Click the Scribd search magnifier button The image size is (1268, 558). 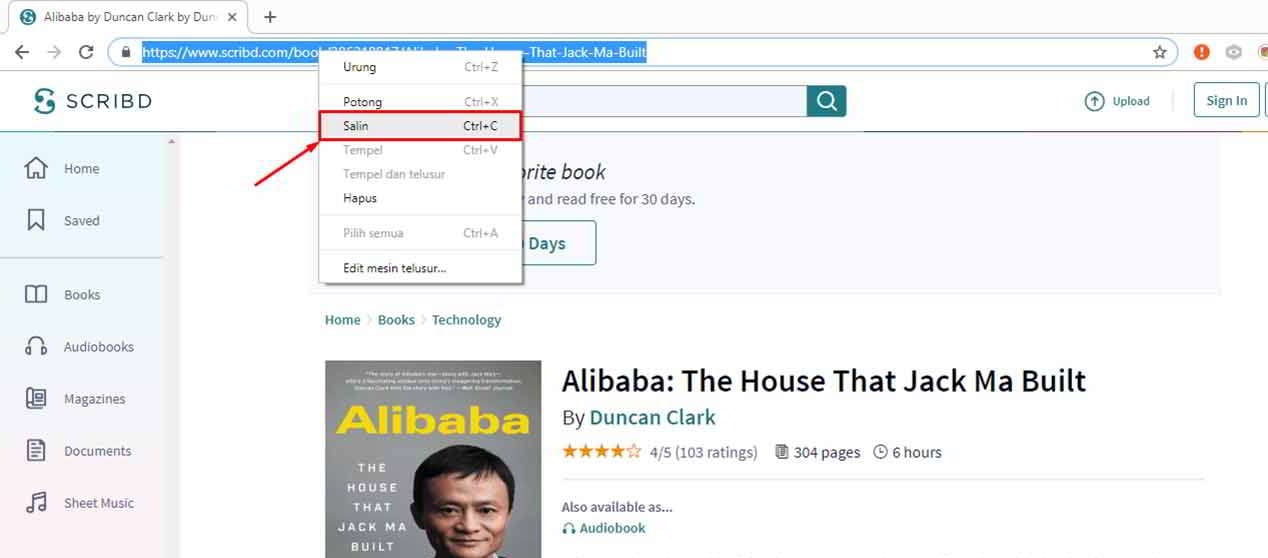[827, 101]
